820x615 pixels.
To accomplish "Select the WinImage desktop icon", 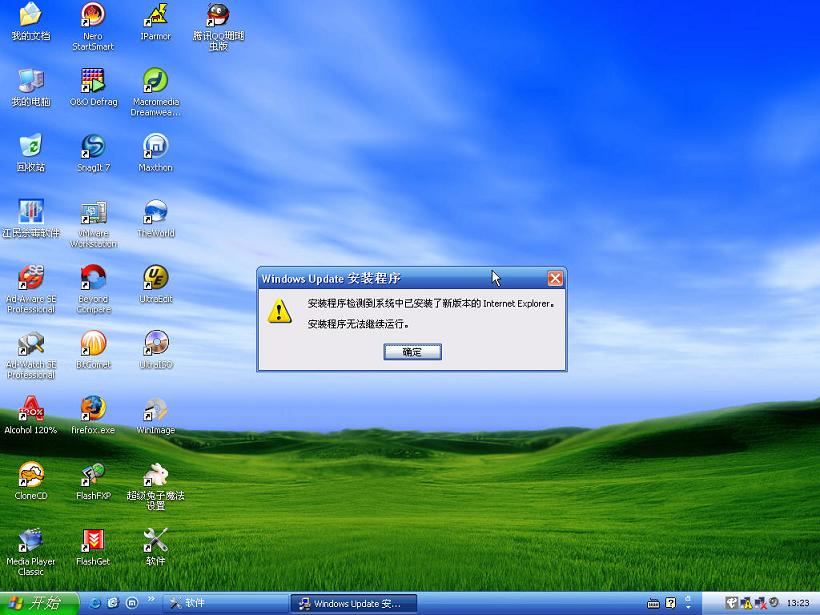I will [x=155, y=416].
